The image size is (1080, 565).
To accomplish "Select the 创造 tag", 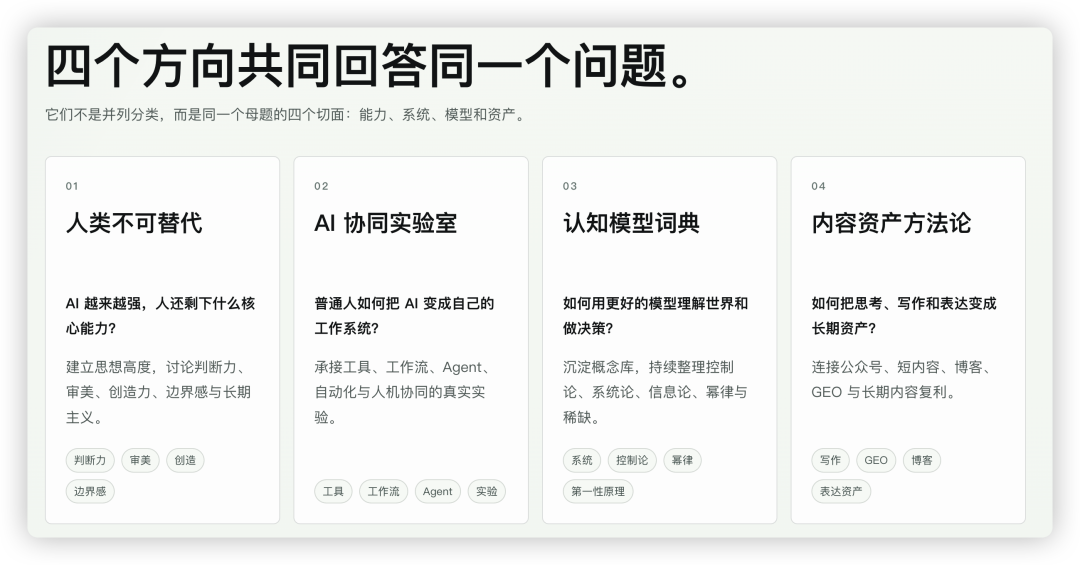I will coord(185,460).
